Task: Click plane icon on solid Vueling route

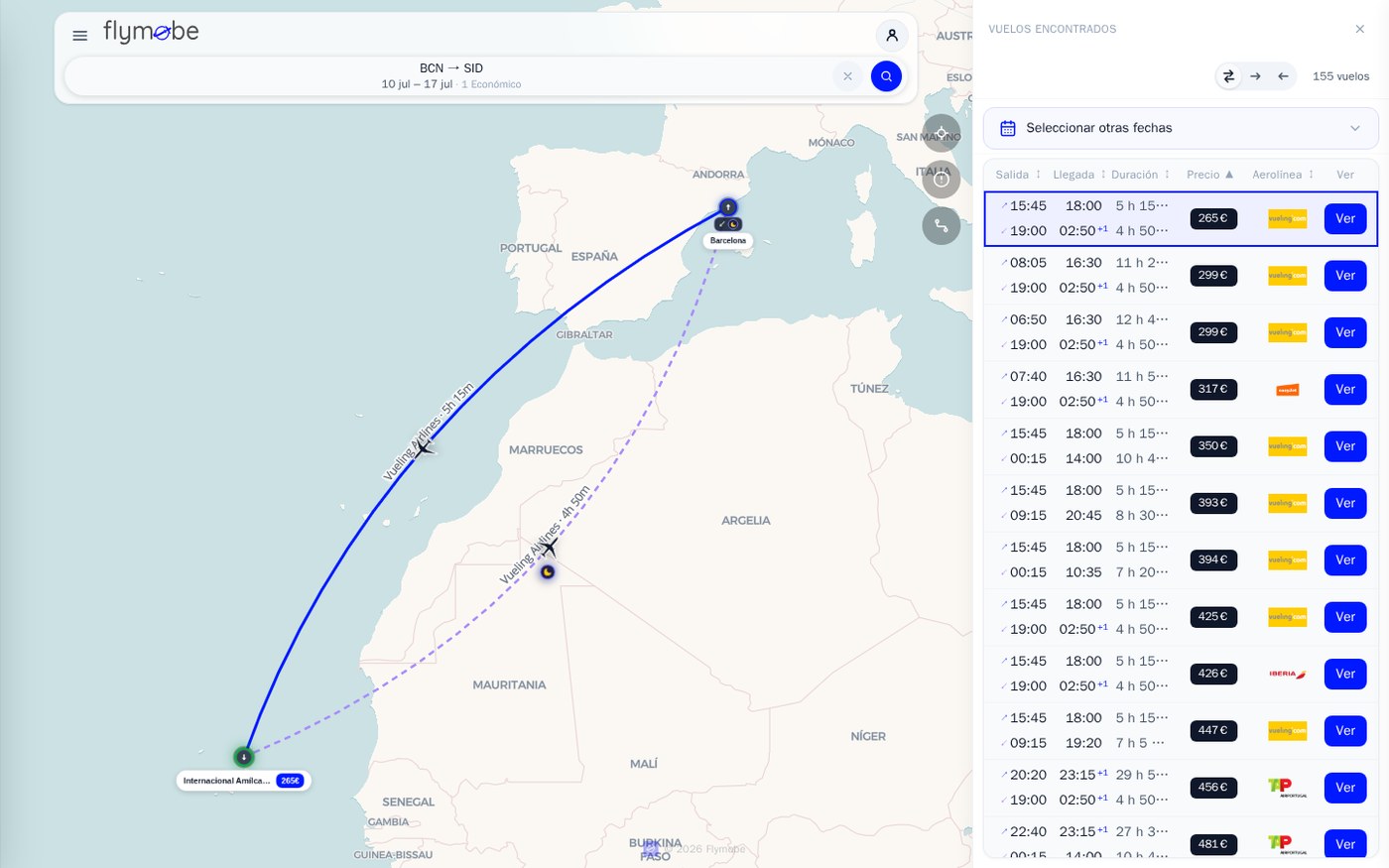Action: point(424,448)
